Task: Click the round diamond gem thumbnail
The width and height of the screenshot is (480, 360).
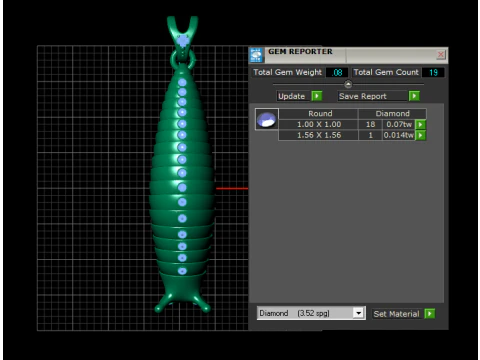Action: click(x=267, y=119)
